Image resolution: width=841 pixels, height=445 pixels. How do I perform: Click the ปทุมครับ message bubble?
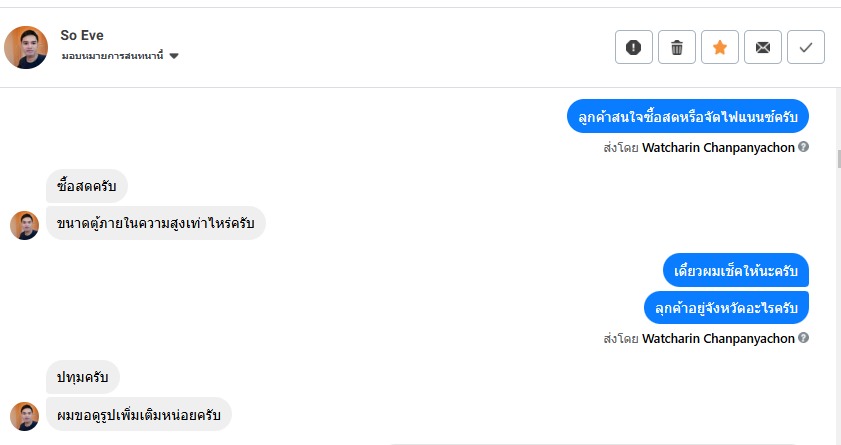tap(83, 377)
